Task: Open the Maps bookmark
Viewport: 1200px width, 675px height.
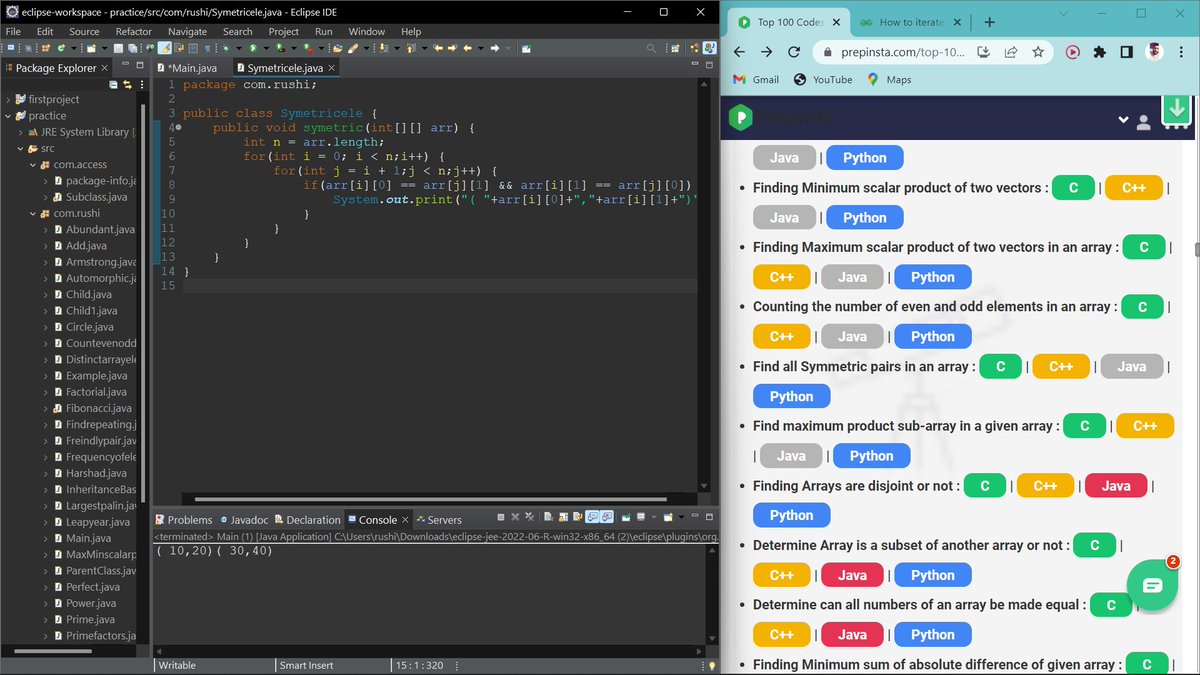Action: pos(889,79)
